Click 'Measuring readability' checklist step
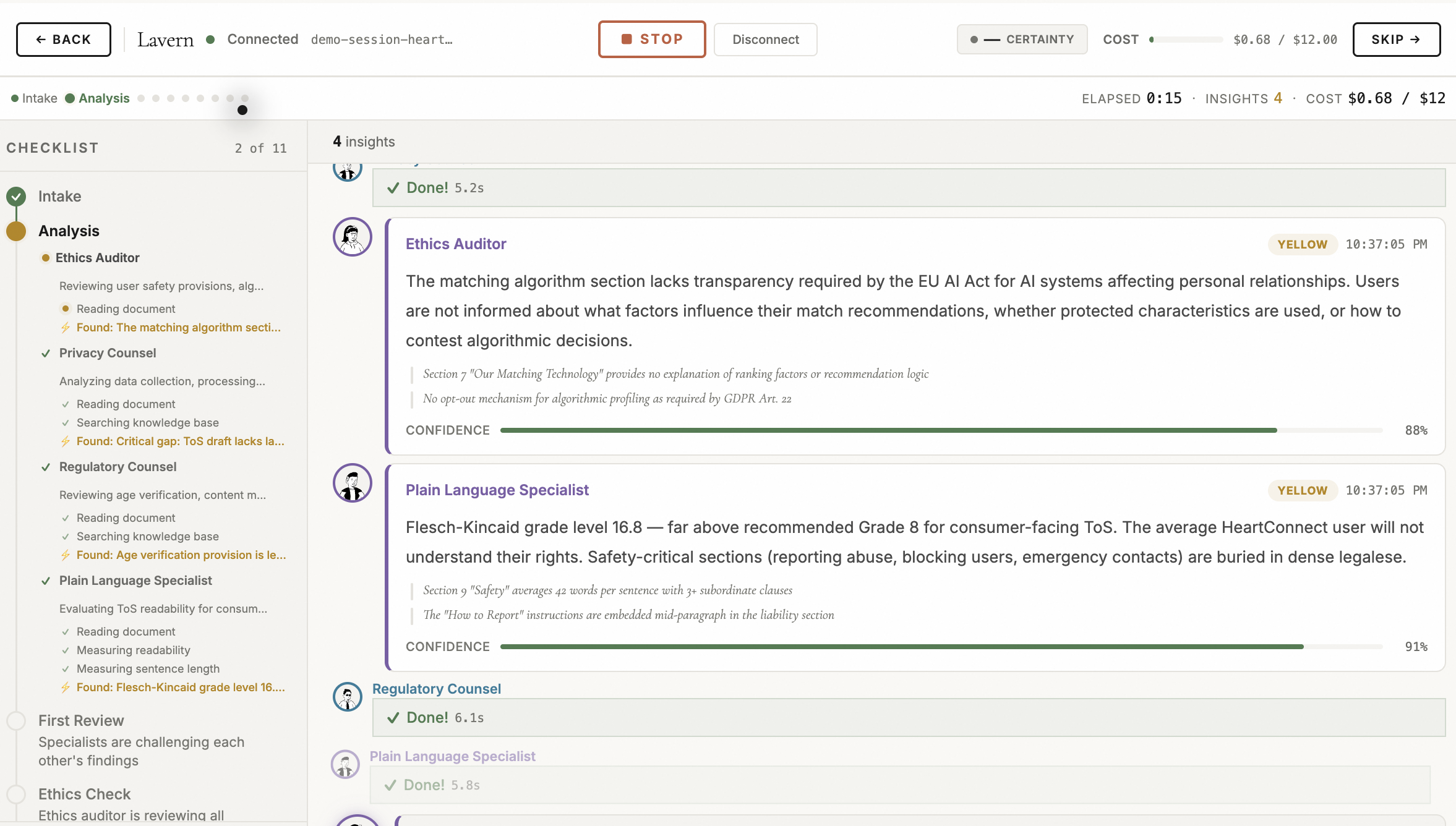This screenshot has height=826, width=1456. pyautogui.click(x=133, y=650)
